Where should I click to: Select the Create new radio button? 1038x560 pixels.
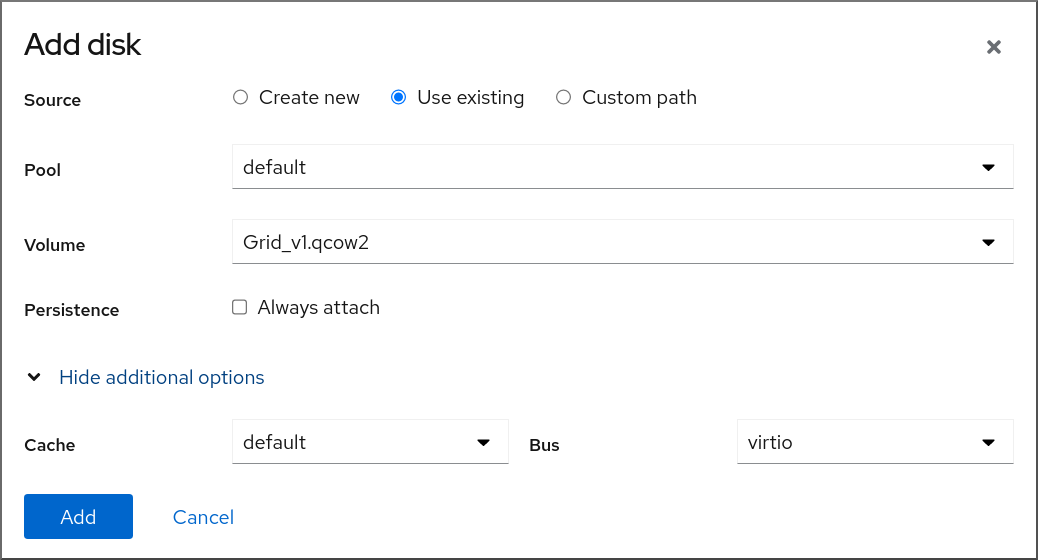[240, 98]
